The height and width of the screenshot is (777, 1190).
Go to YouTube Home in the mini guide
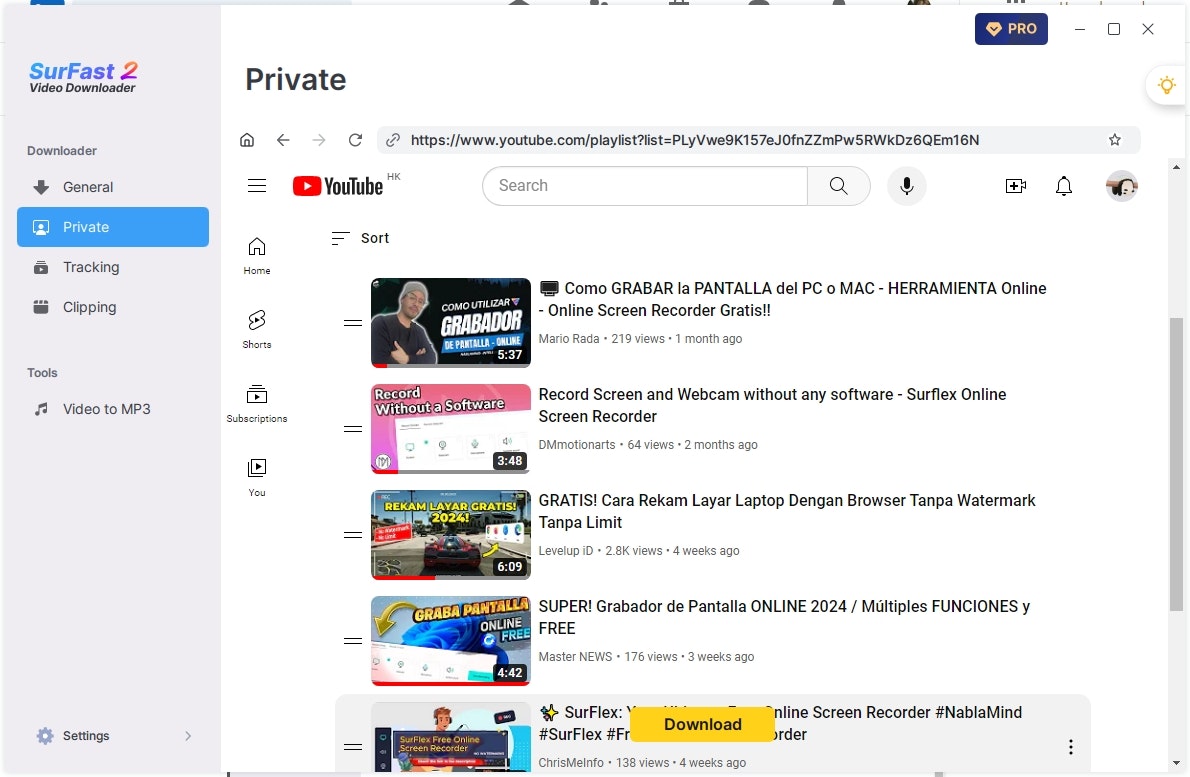[x=257, y=256]
